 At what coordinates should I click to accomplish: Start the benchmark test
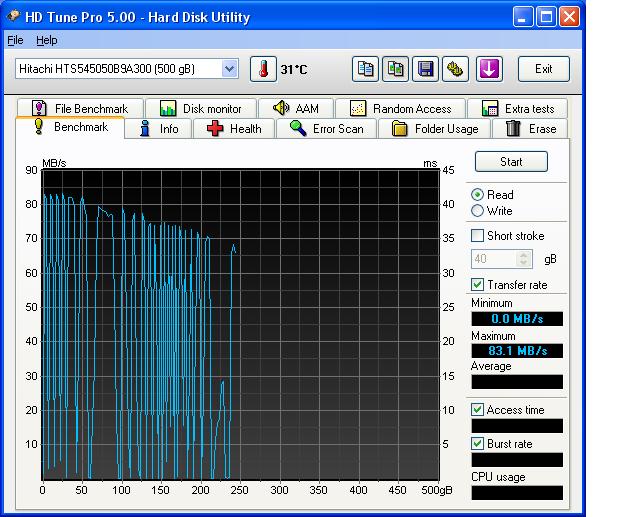point(511,162)
